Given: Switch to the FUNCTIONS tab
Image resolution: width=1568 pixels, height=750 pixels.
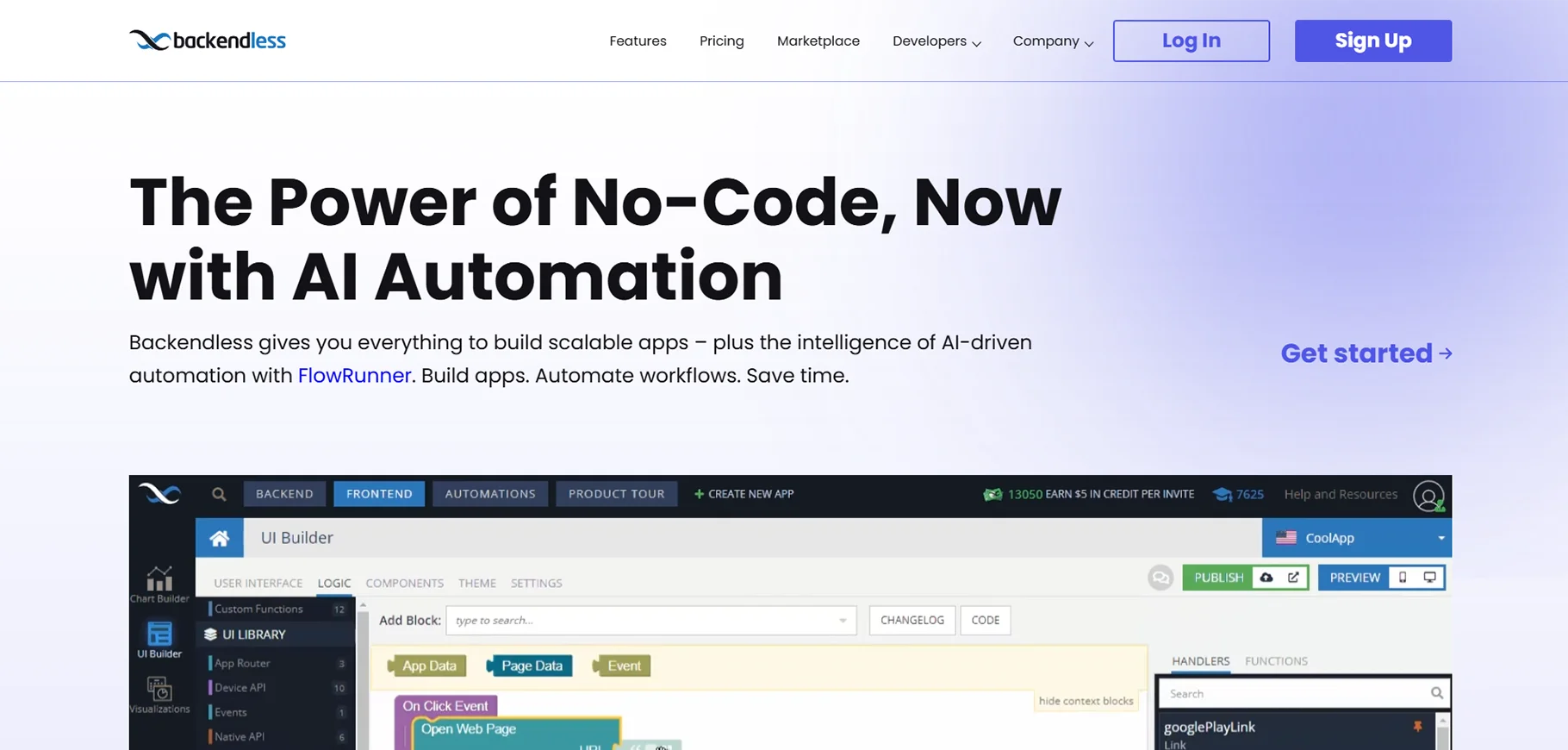Looking at the screenshot, I should point(1276,661).
